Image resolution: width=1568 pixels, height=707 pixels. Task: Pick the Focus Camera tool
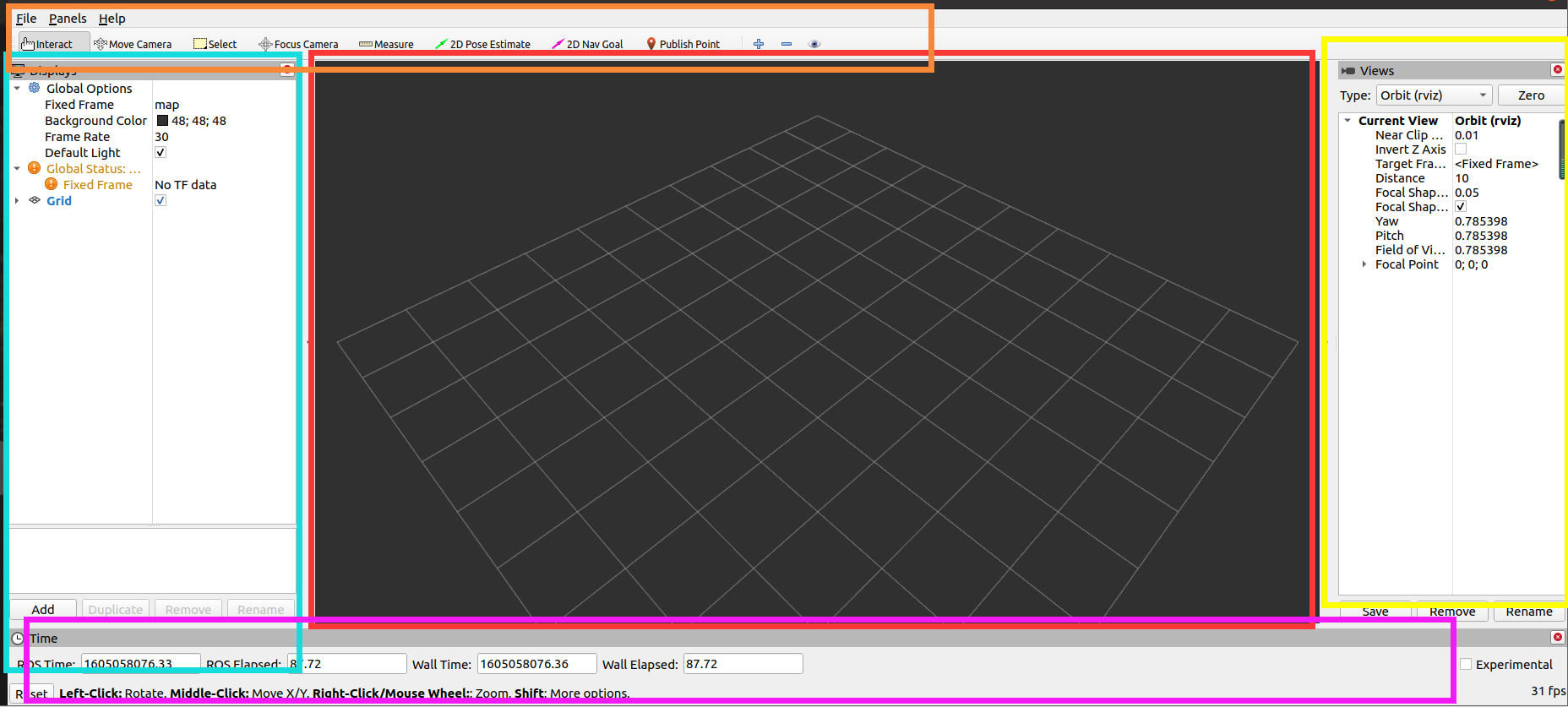(x=298, y=44)
